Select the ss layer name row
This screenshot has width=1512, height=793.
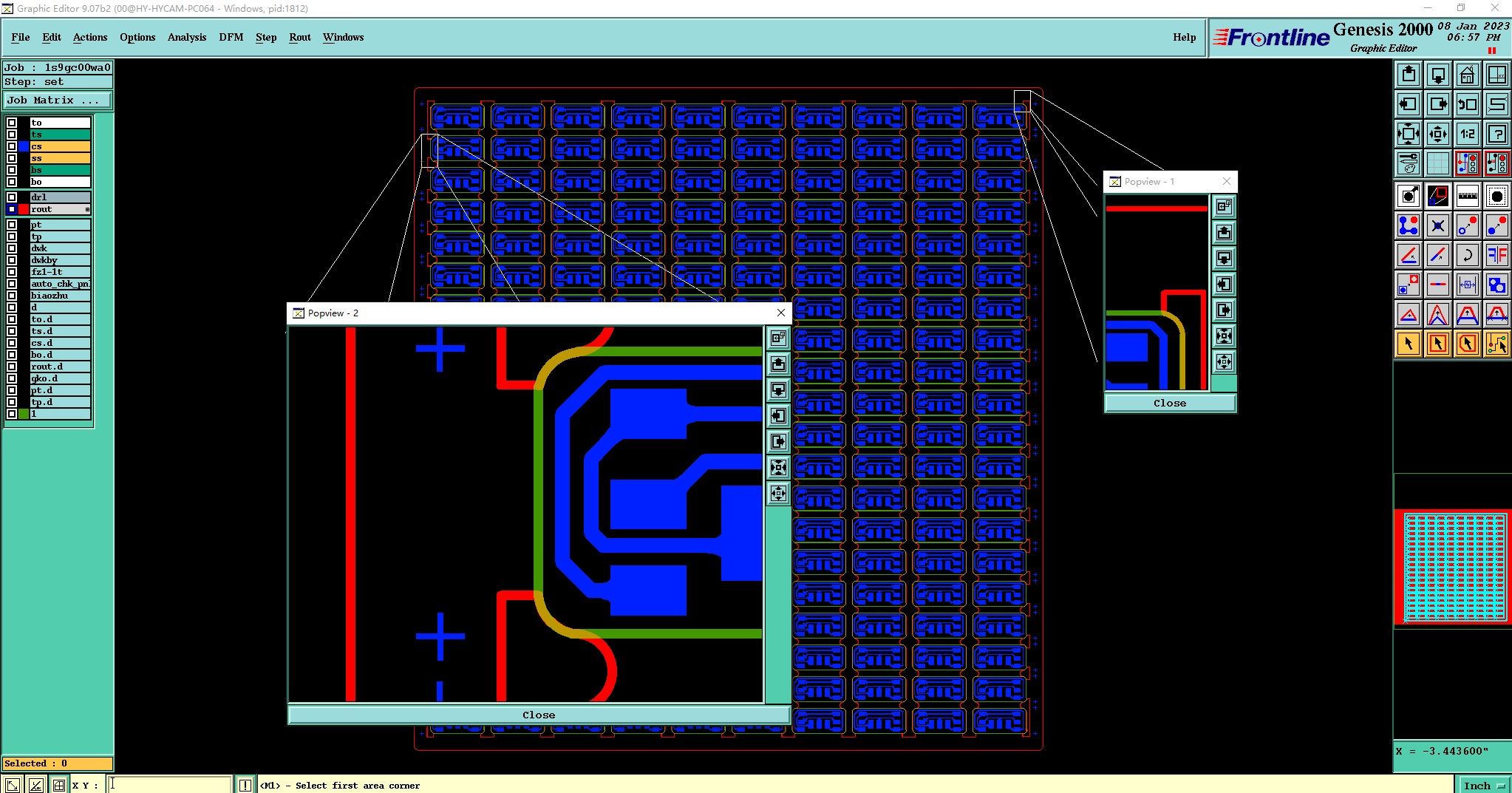click(60, 158)
